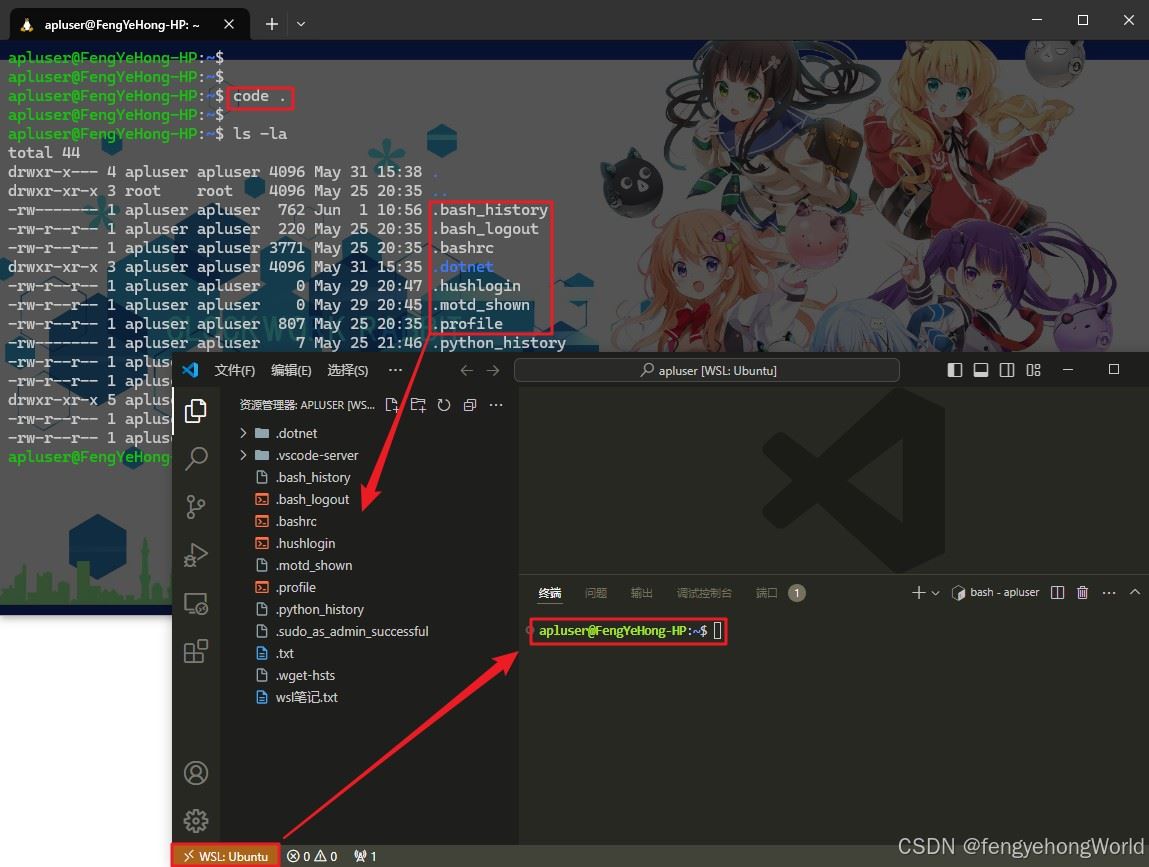Collapse all folders in explorer
Viewport: 1149px width, 867px height.
coord(470,405)
